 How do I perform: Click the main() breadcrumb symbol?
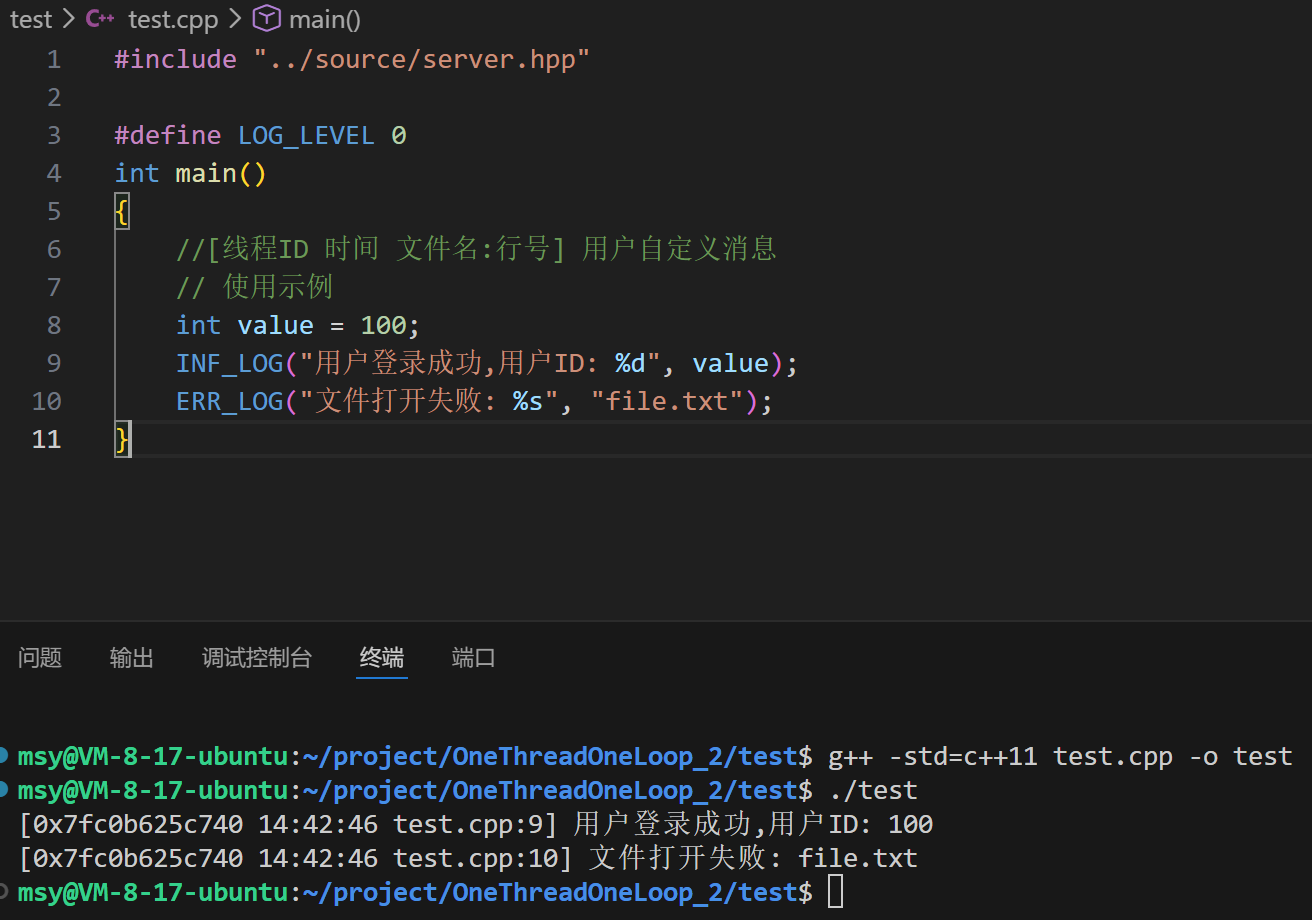click(324, 19)
